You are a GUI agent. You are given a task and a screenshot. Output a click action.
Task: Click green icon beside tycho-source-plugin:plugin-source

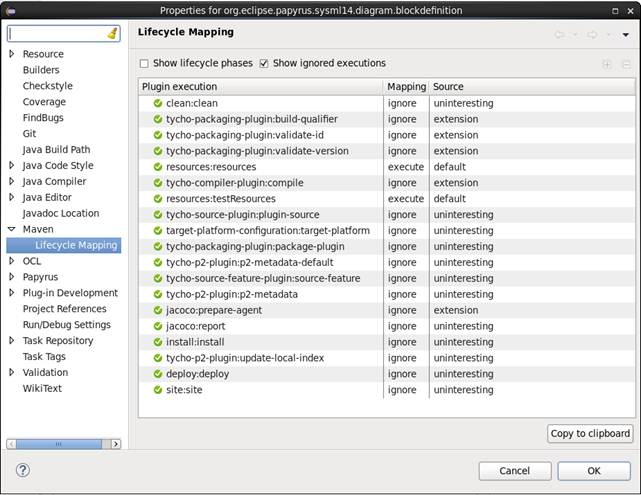[158, 215]
